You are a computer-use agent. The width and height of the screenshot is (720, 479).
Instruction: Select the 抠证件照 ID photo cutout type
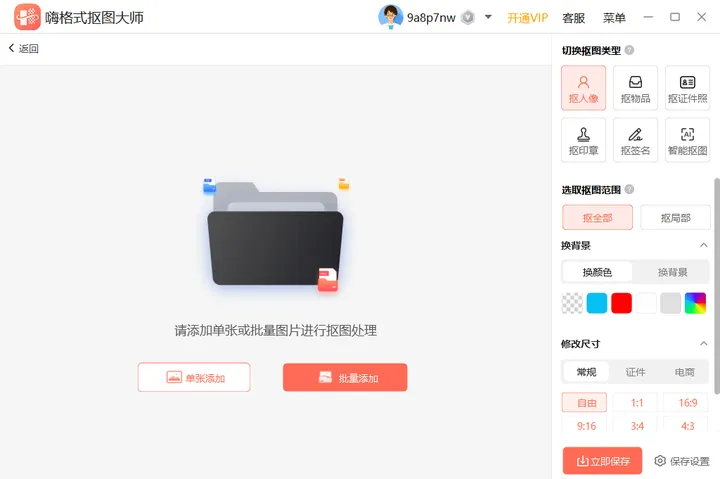pos(687,88)
